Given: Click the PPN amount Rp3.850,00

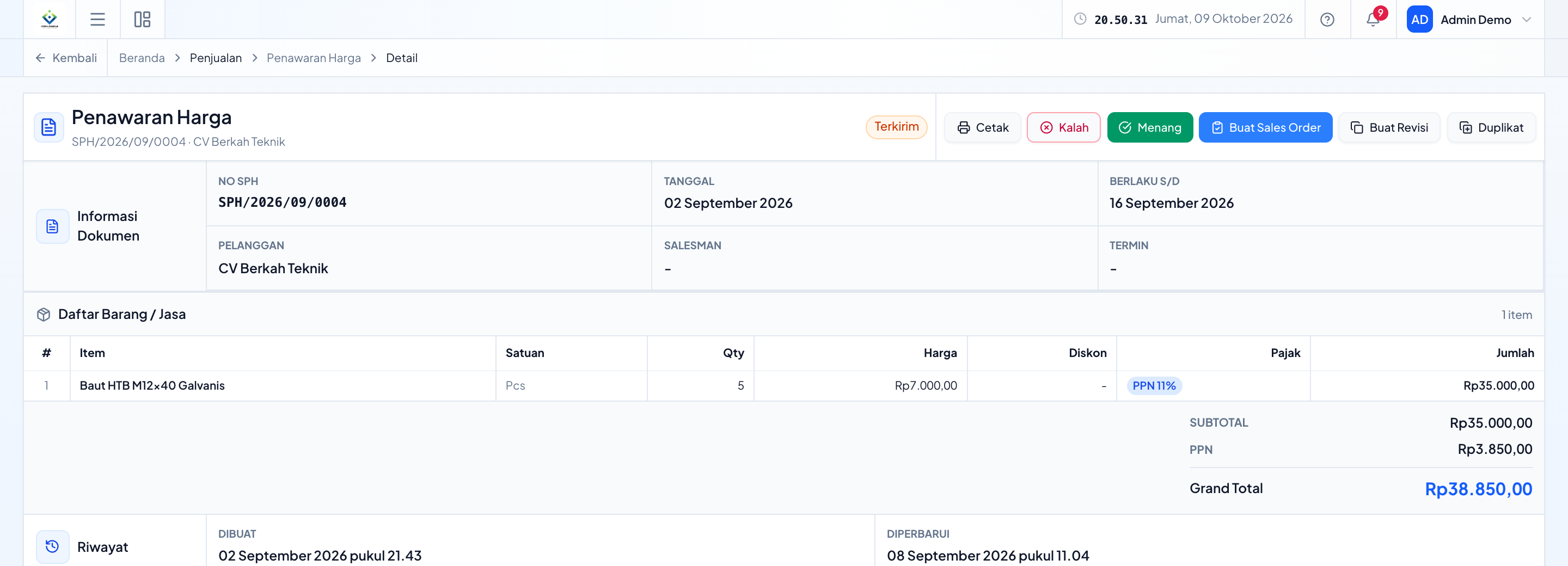Looking at the screenshot, I should [1494, 449].
